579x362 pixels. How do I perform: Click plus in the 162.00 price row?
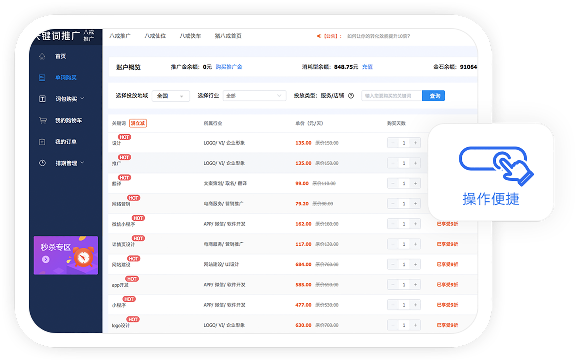point(415,224)
